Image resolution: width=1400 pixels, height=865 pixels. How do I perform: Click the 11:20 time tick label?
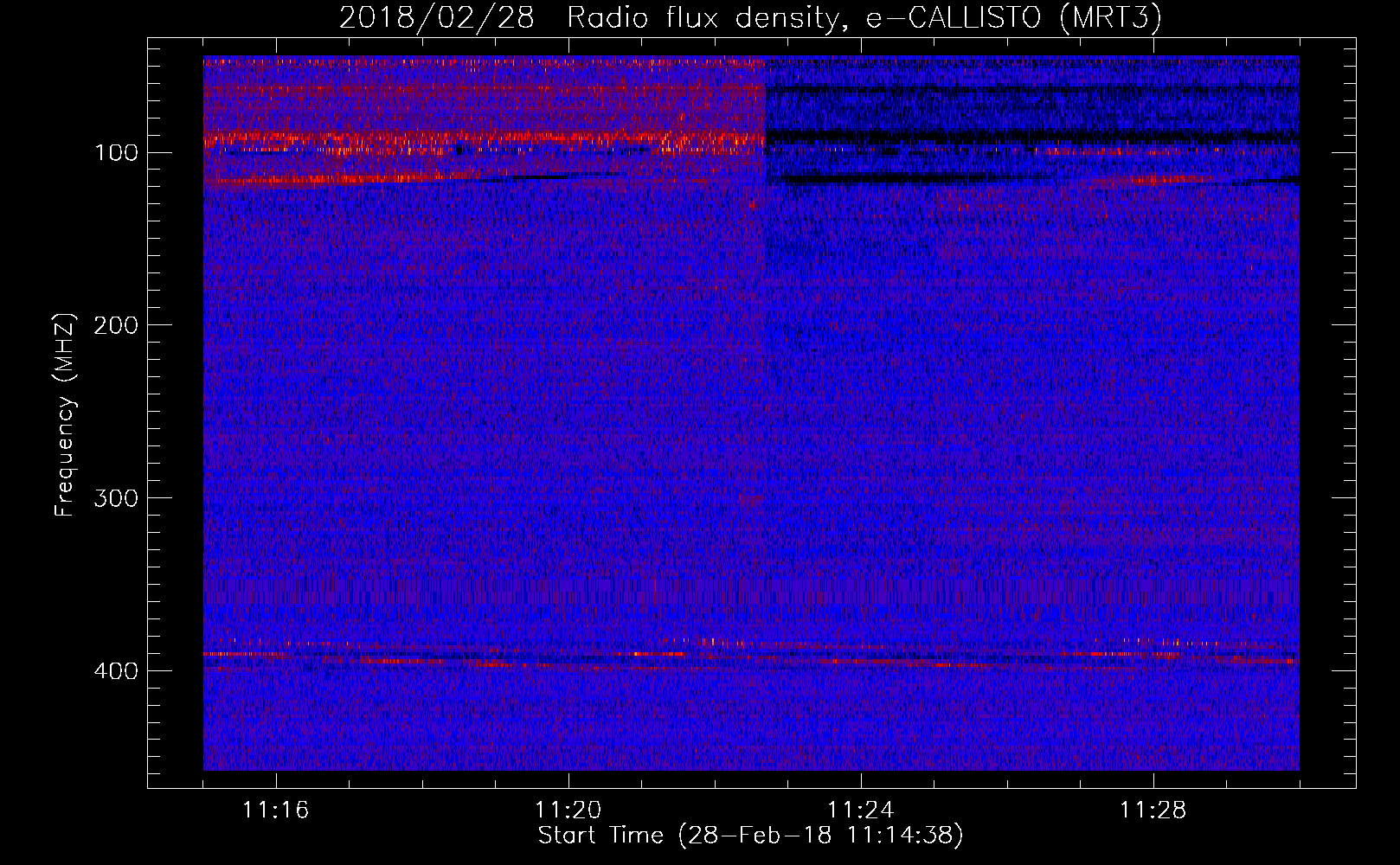pos(568,811)
